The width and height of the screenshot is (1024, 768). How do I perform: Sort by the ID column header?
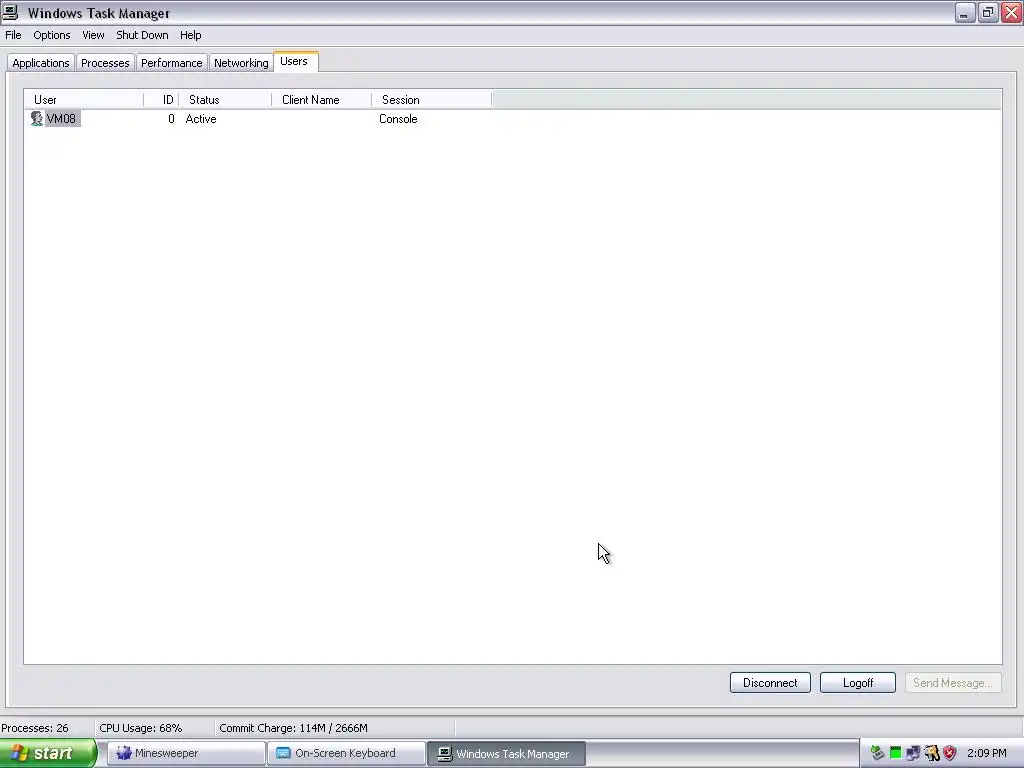[161, 100]
